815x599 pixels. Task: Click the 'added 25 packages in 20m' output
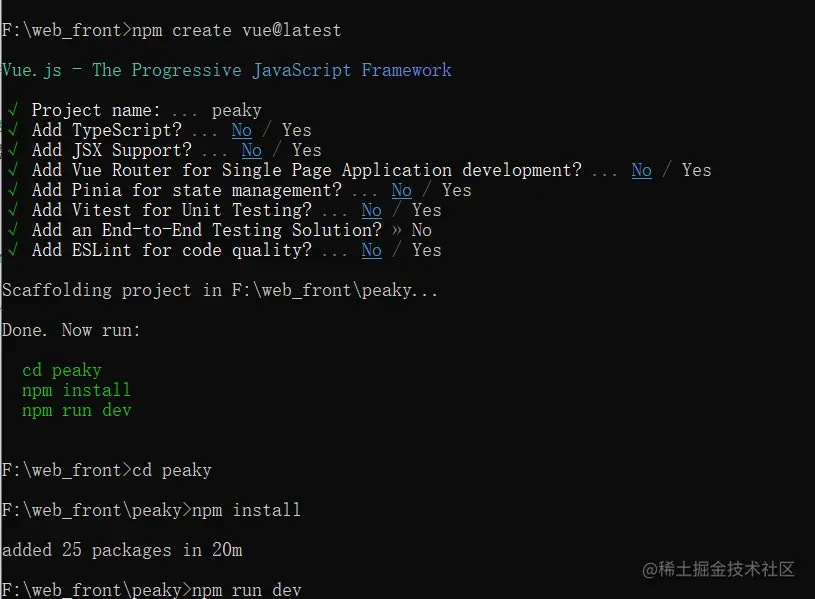point(122,550)
